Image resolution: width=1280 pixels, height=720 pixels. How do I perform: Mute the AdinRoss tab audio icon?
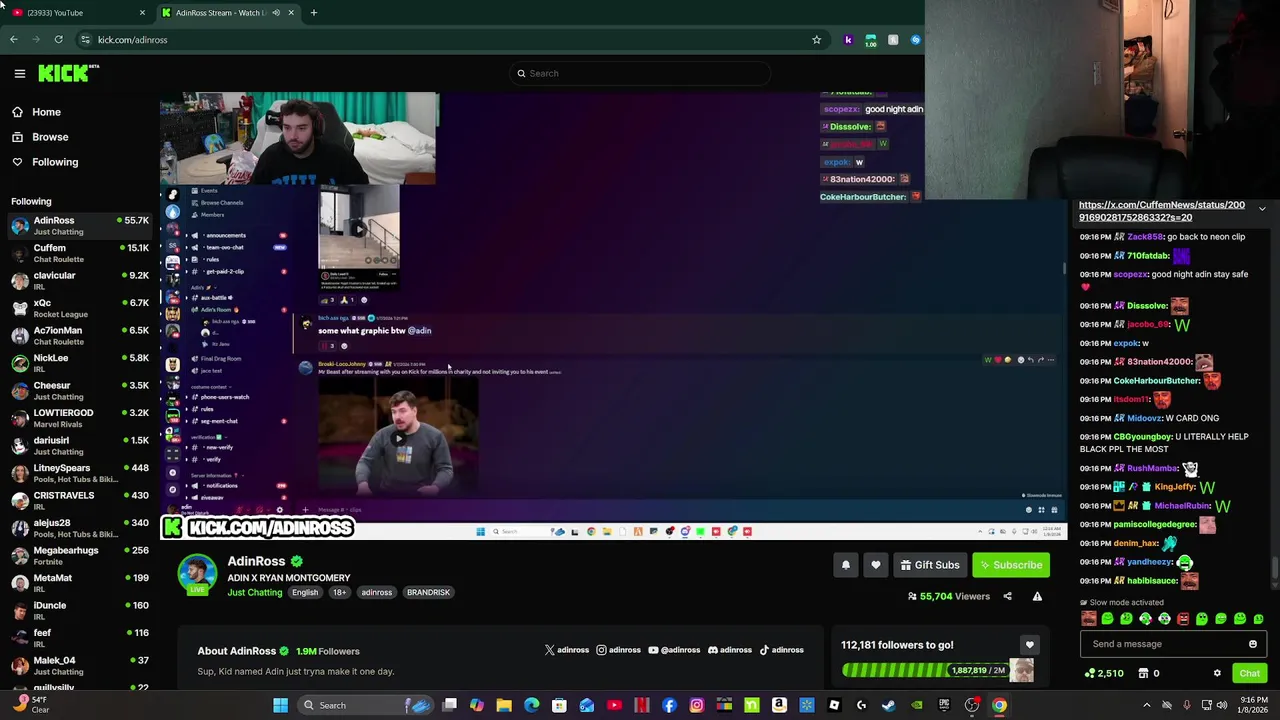point(276,13)
